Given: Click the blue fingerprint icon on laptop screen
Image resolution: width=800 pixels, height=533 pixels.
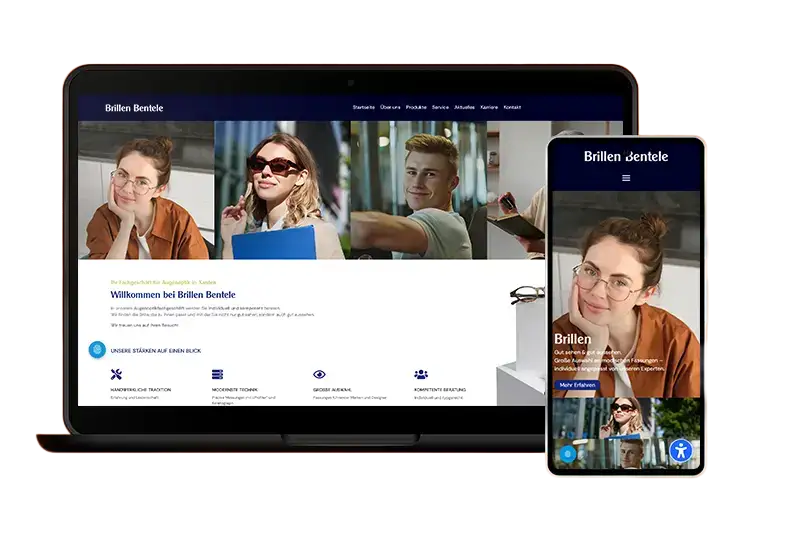Looking at the screenshot, I should coord(97,350).
